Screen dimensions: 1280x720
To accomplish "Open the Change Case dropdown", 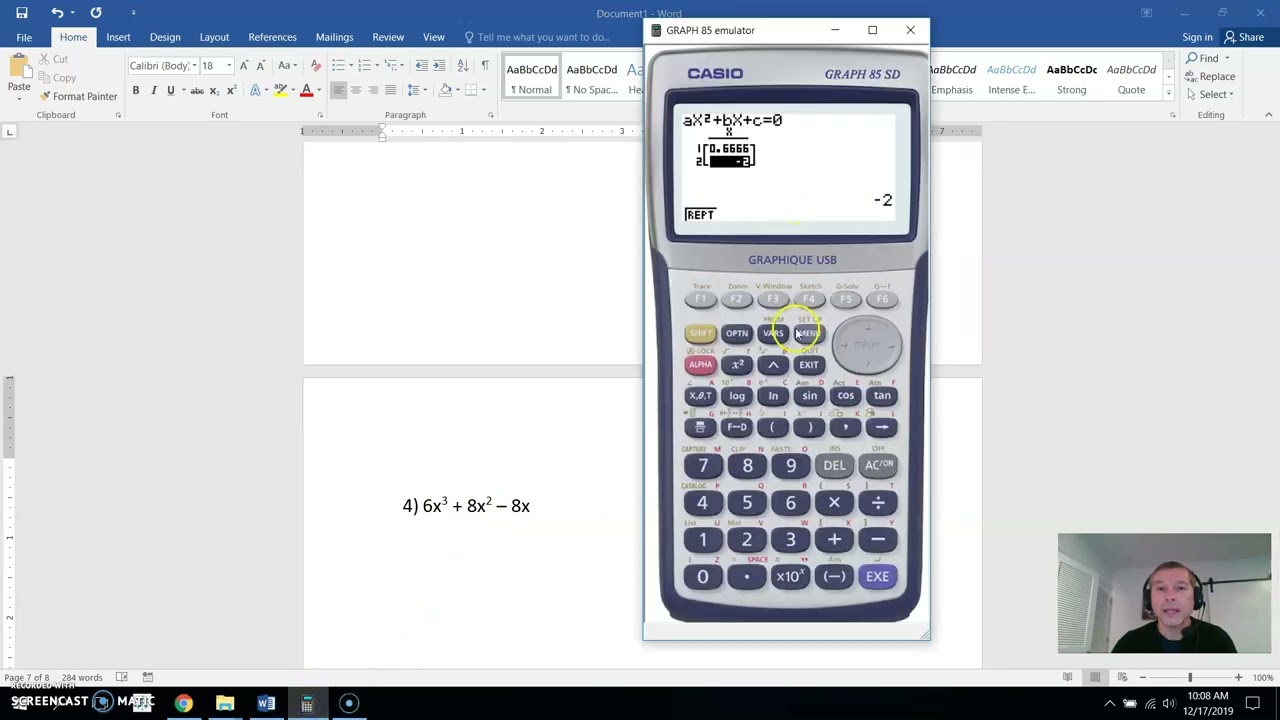I will [x=287, y=65].
